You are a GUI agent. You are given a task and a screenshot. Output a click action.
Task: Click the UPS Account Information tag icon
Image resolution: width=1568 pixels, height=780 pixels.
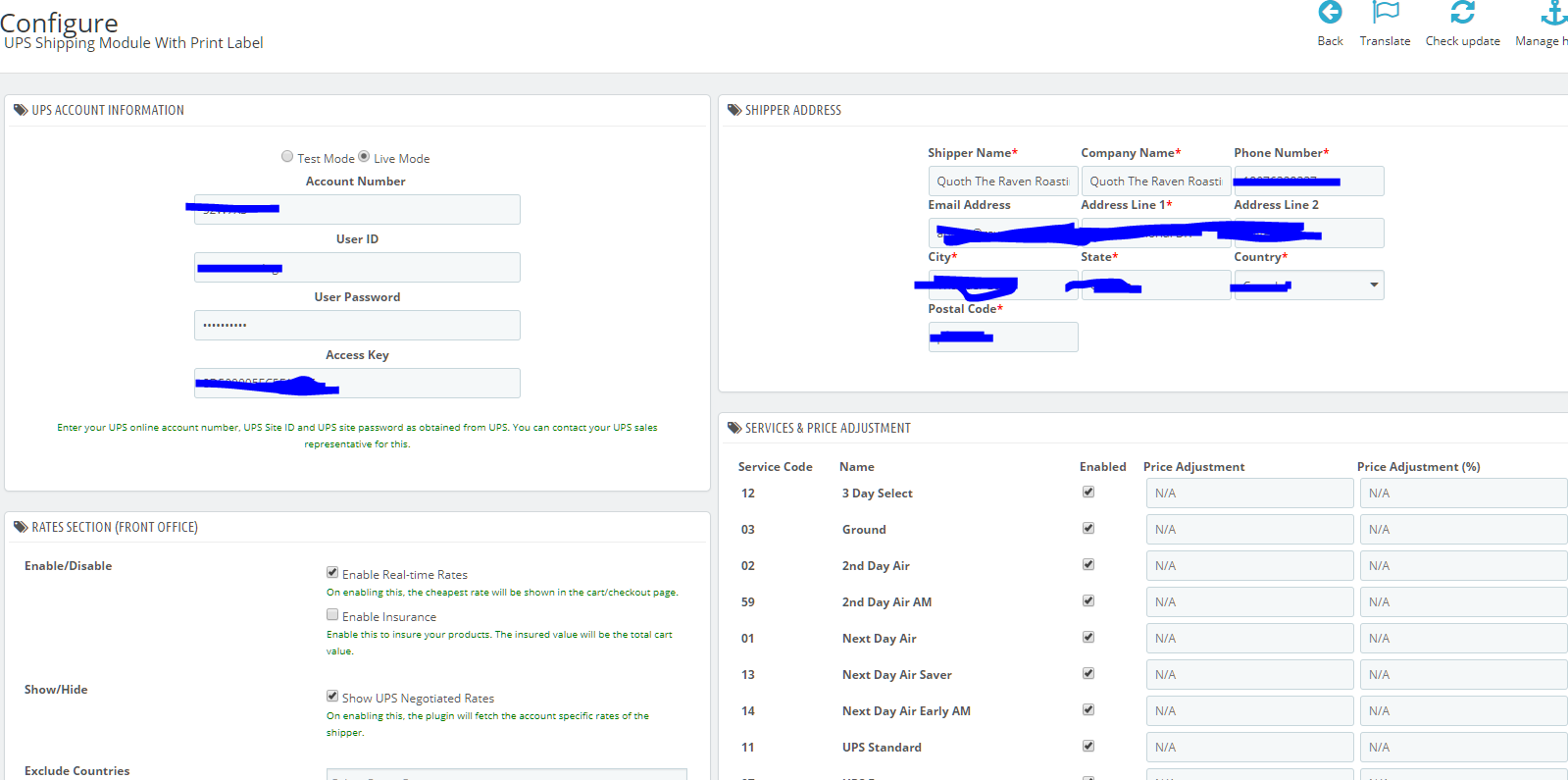(x=21, y=110)
